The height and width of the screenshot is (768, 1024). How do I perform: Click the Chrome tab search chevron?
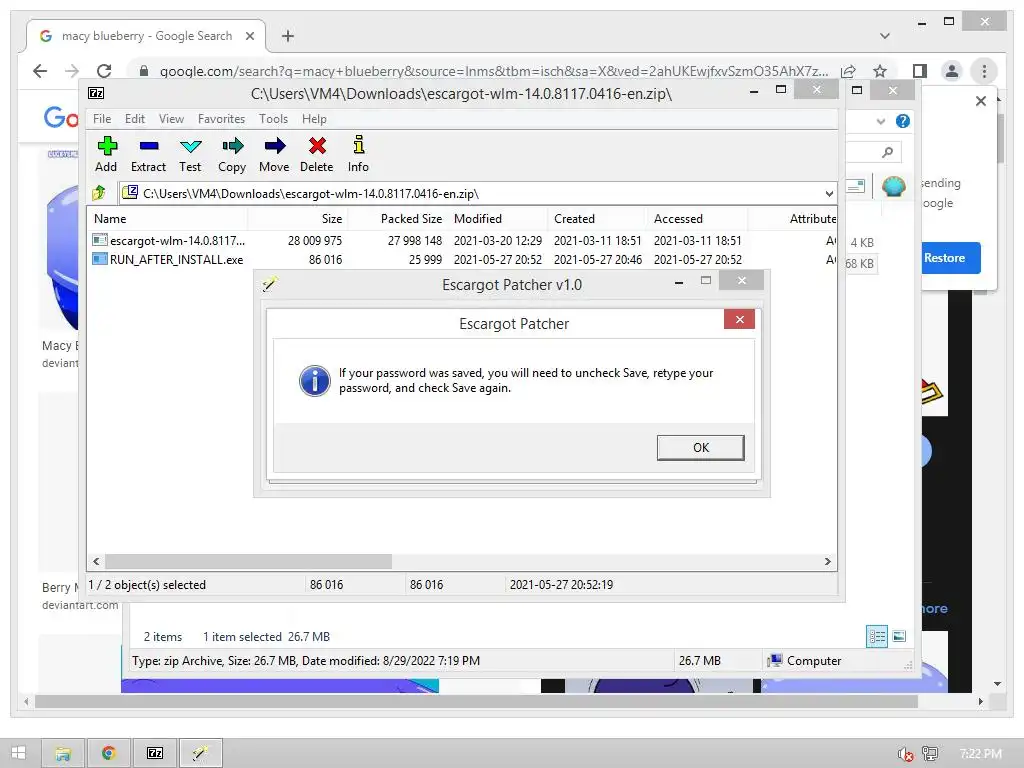point(885,36)
